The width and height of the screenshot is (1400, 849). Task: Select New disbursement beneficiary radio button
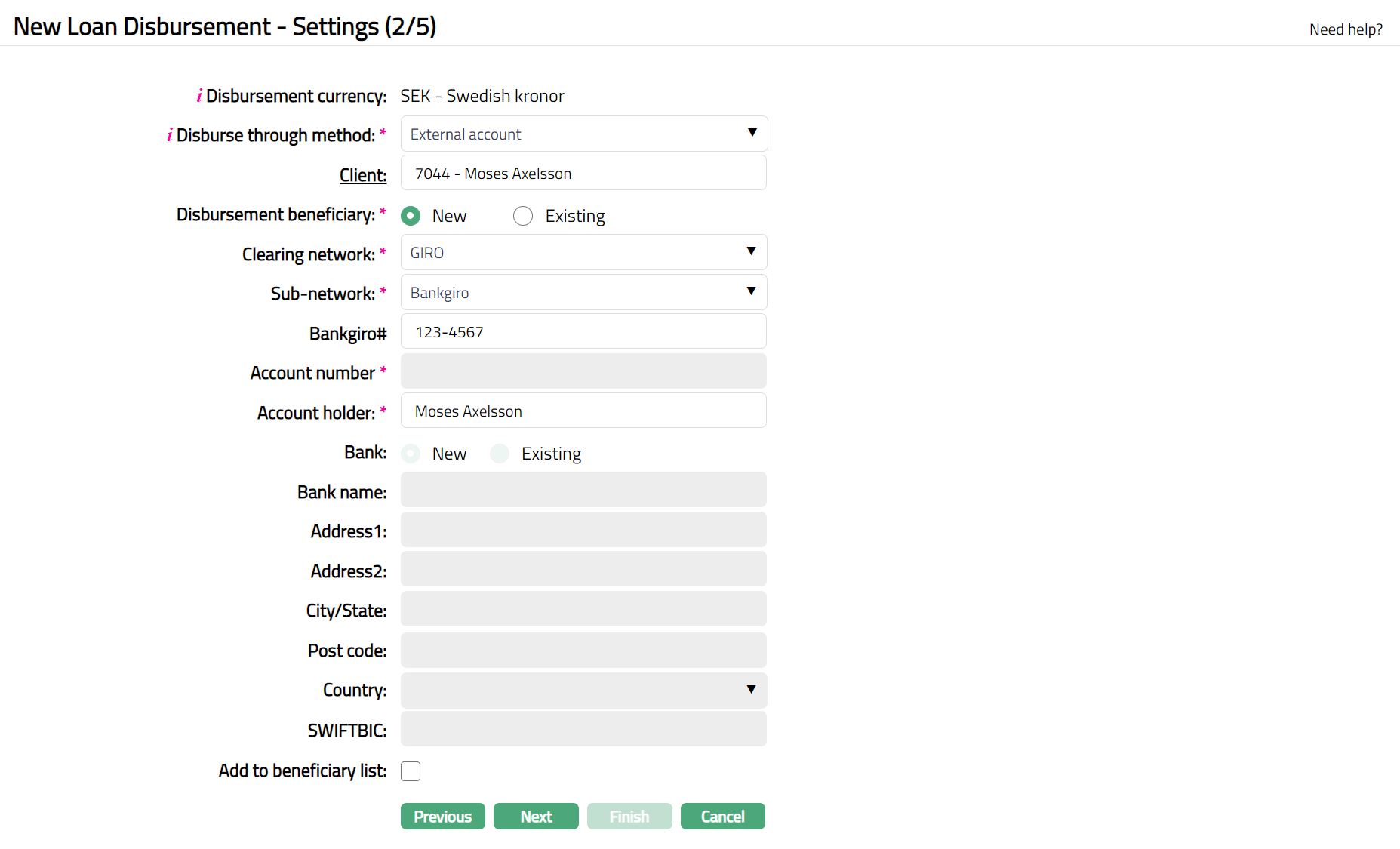(x=411, y=216)
